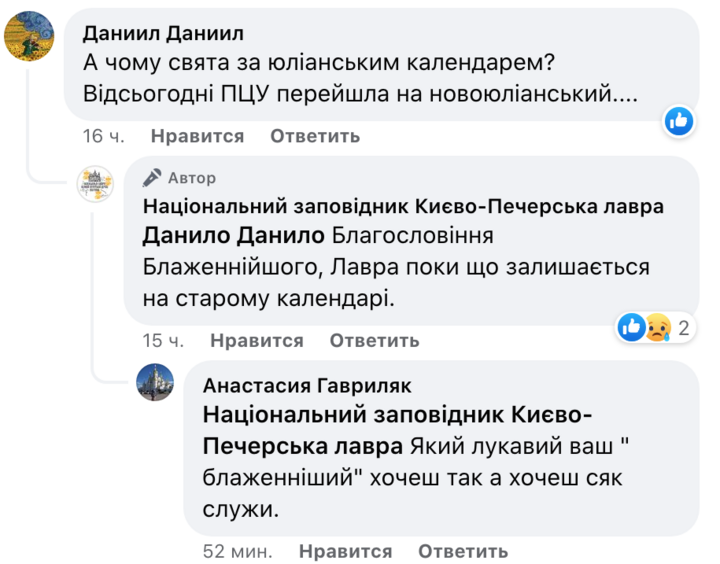Click the 16 ч. comment timestamp
The height and width of the screenshot is (564, 720).
coord(102,136)
